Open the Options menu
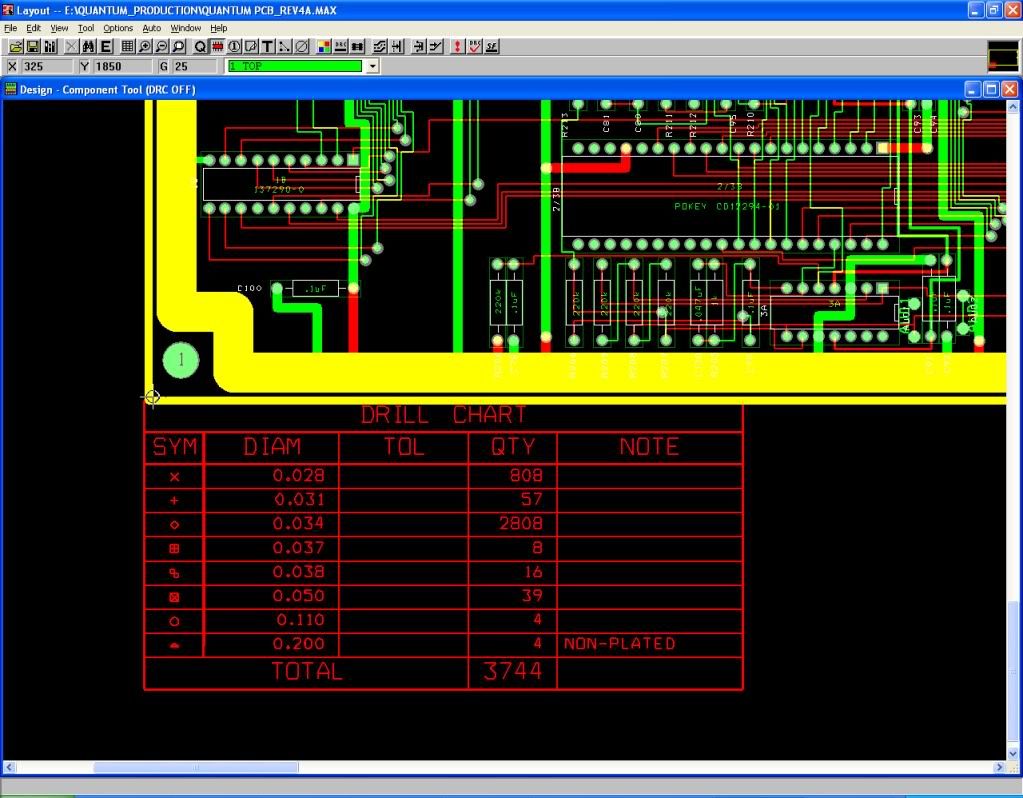This screenshot has width=1023, height=798. [118, 28]
